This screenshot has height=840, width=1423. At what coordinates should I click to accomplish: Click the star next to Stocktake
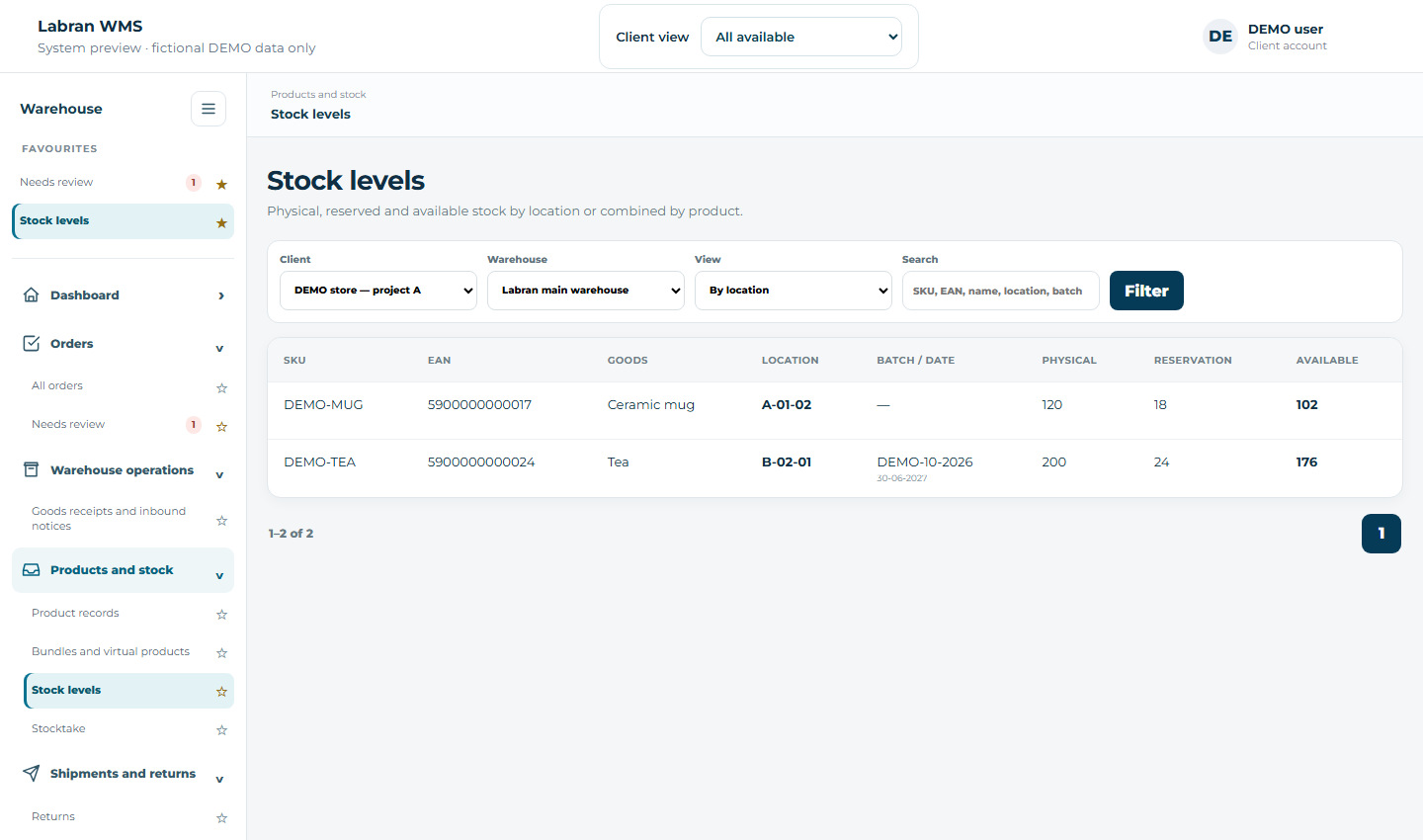click(x=221, y=730)
